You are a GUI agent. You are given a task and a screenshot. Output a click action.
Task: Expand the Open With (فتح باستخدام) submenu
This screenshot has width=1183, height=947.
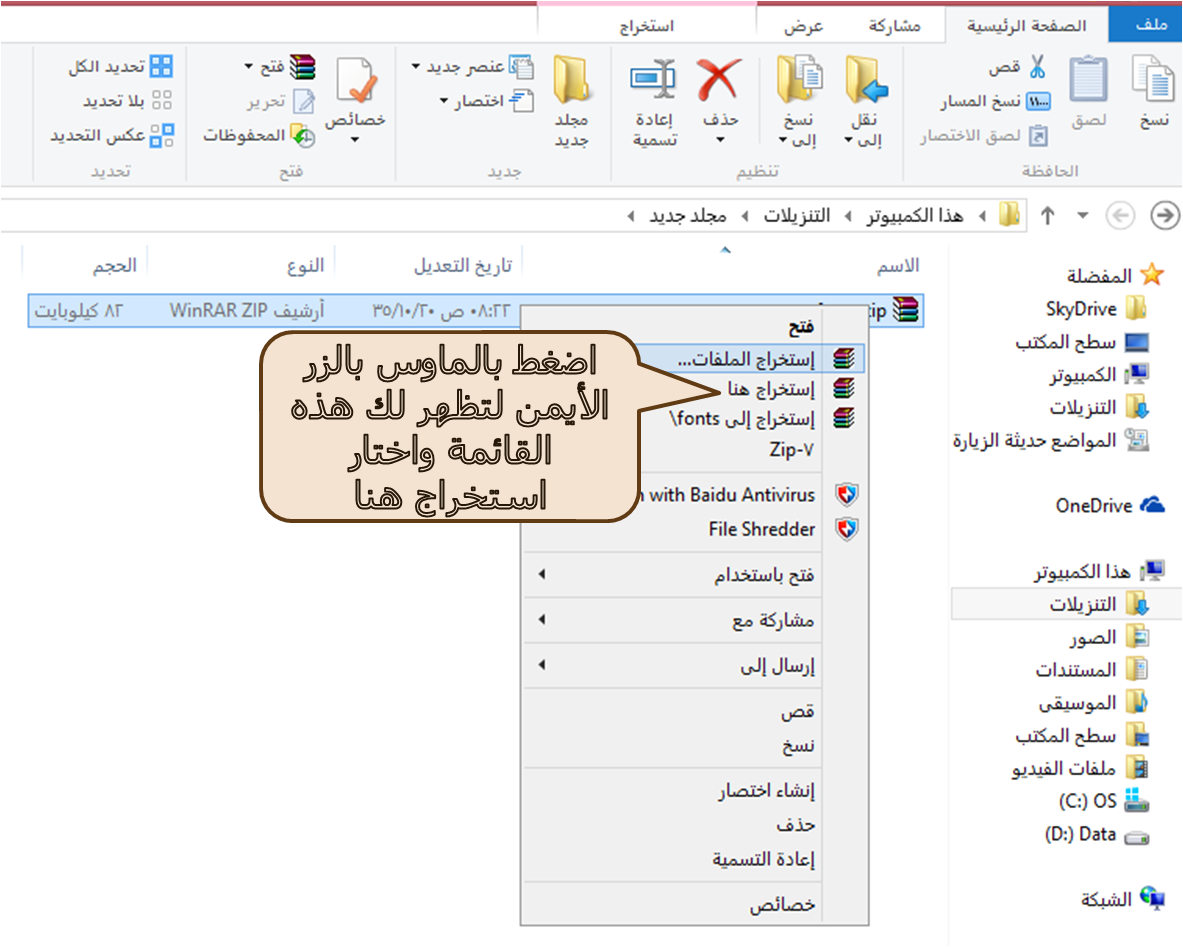click(680, 576)
